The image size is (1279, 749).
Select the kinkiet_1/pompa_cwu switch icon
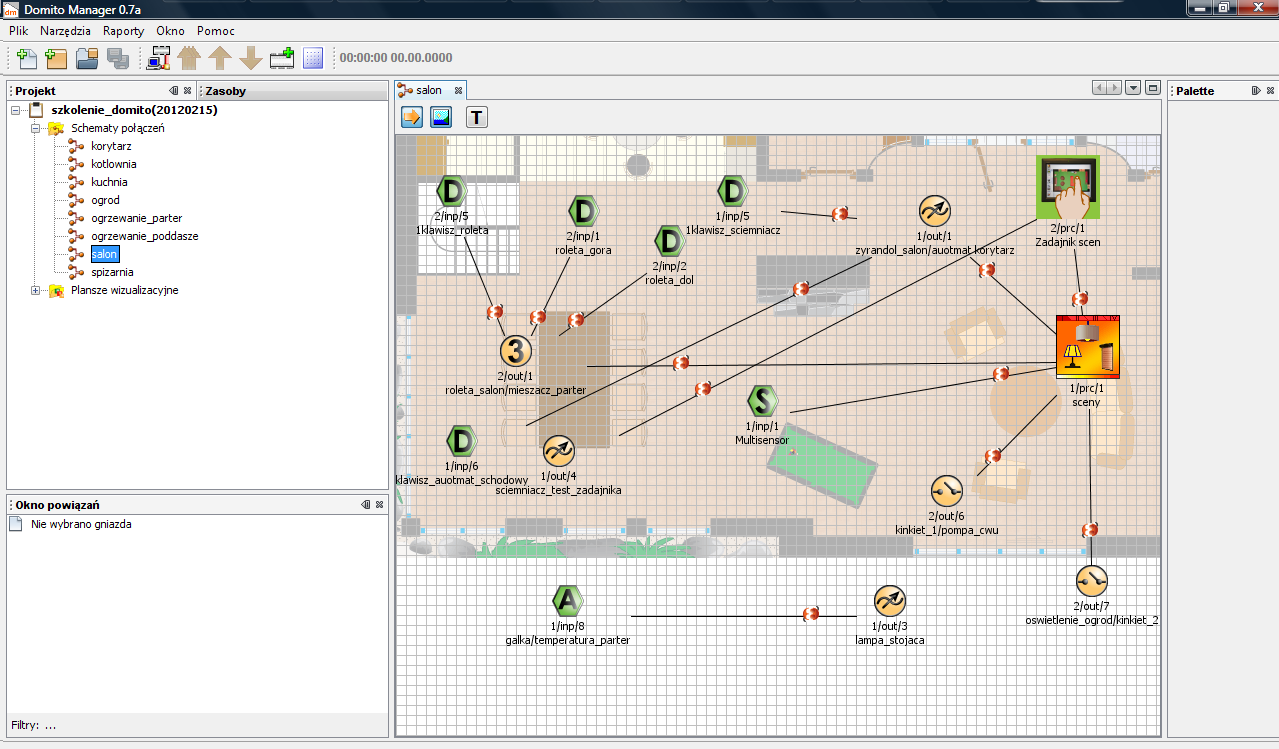pos(946,491)
